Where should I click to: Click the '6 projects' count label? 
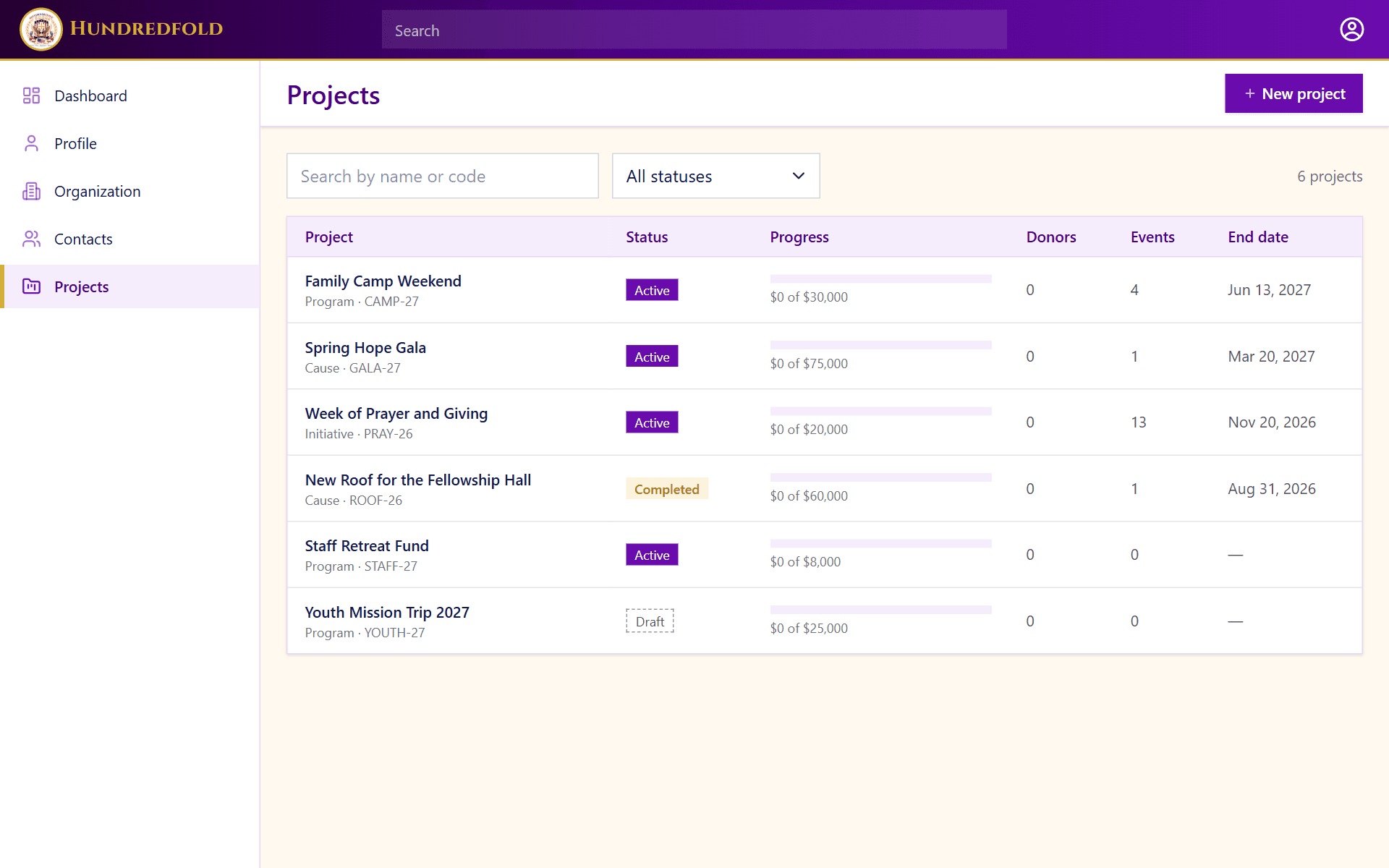(1330, 176)
